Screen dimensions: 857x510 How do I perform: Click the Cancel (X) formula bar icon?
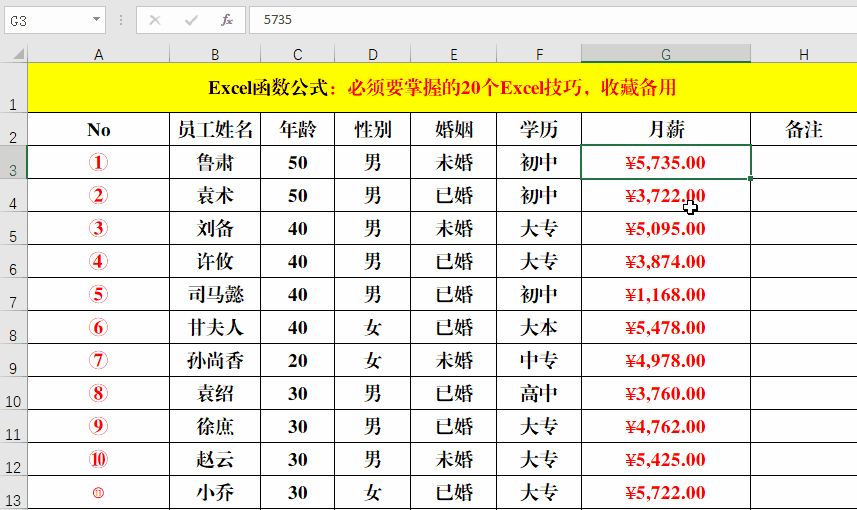pyautogui.click(x=155, y=20)
